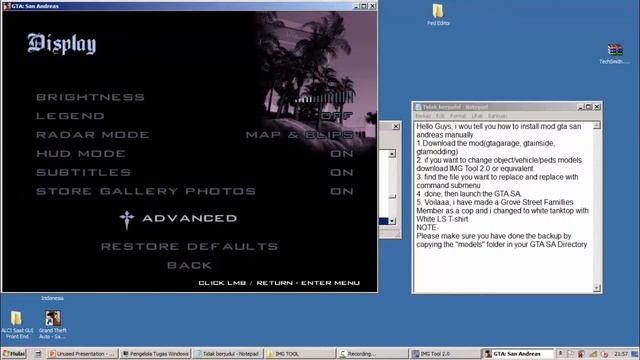
Task: Click the system tray icon to the left of the red circular one
Action: coord(593,354)
